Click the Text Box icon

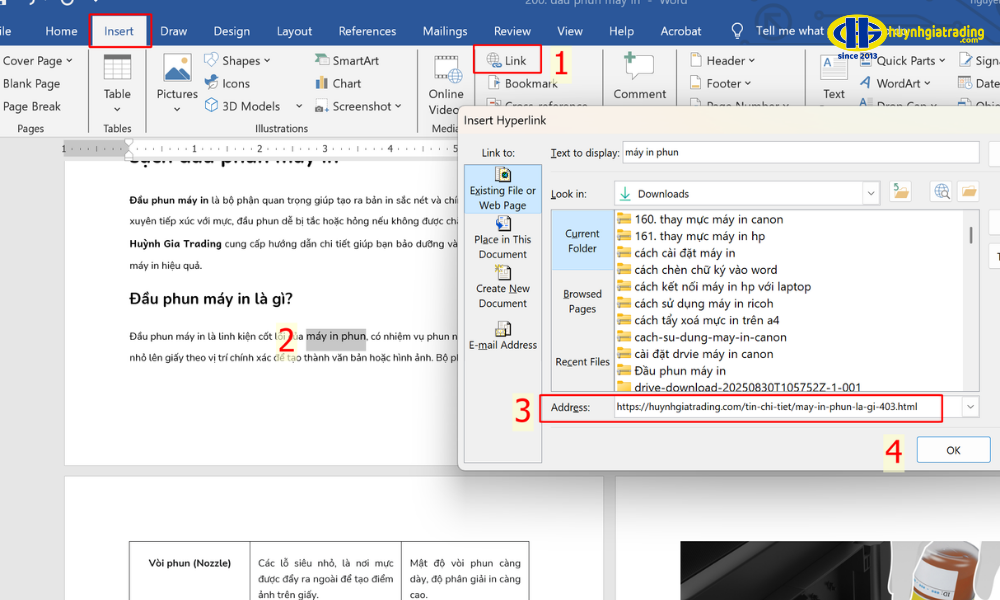point(834,67)
